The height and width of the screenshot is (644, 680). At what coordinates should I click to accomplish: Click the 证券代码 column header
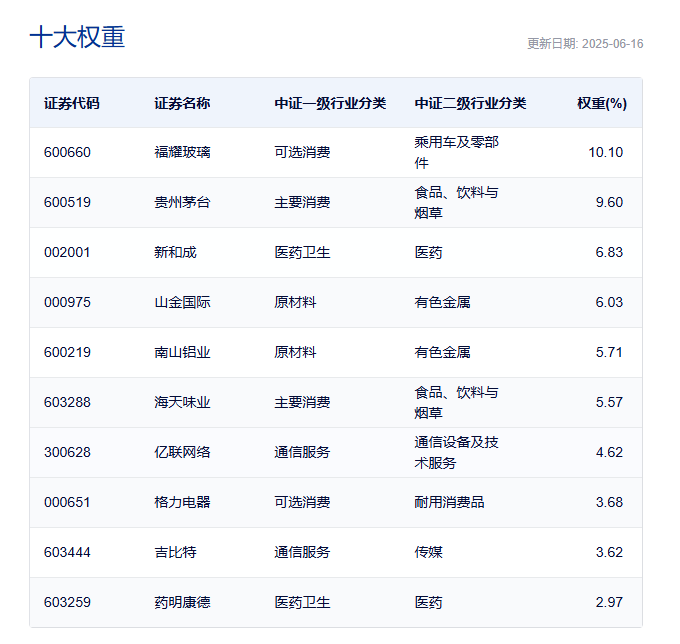[x=72, y=103]
